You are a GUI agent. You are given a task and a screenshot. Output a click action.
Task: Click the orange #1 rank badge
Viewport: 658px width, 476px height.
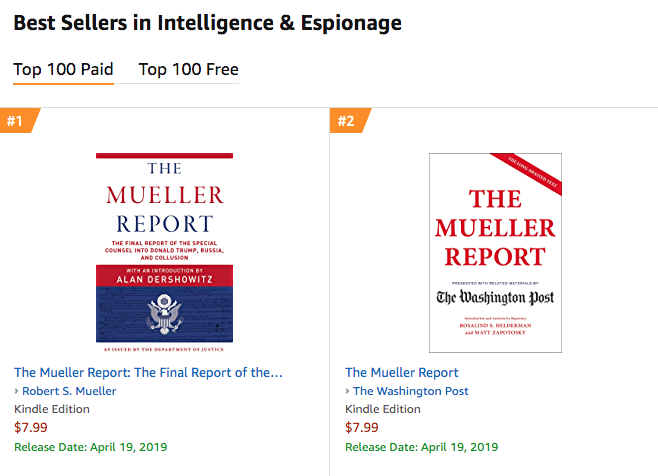(x=18, y=121)
